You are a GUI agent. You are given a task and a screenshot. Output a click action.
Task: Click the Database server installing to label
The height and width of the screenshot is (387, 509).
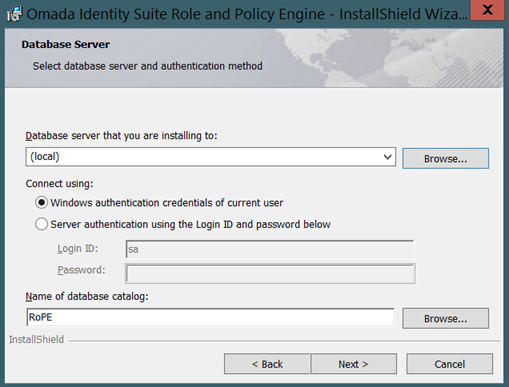point(121,136)
